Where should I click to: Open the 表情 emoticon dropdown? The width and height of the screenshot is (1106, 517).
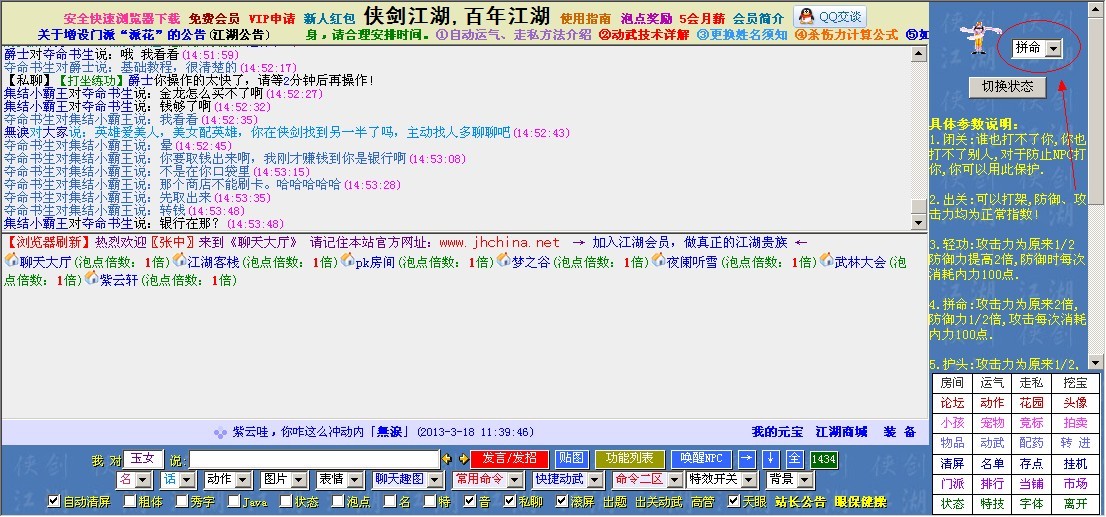click(340, 480)
